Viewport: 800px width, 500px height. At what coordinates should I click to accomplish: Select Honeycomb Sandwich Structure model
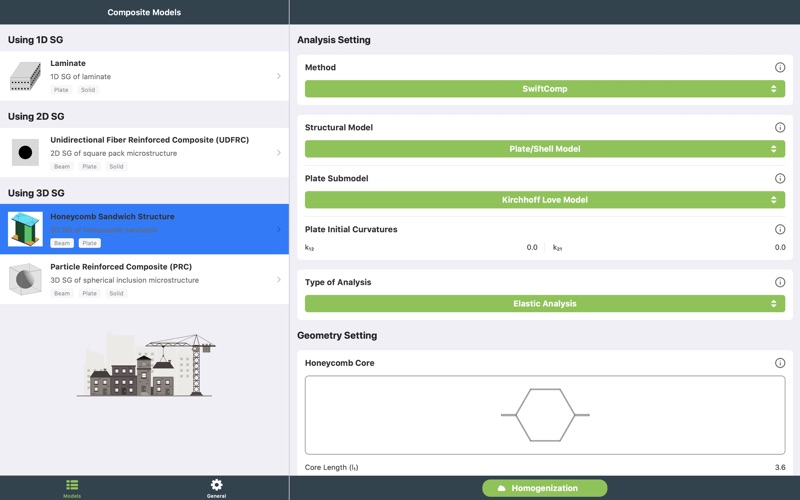coord(144,229)
